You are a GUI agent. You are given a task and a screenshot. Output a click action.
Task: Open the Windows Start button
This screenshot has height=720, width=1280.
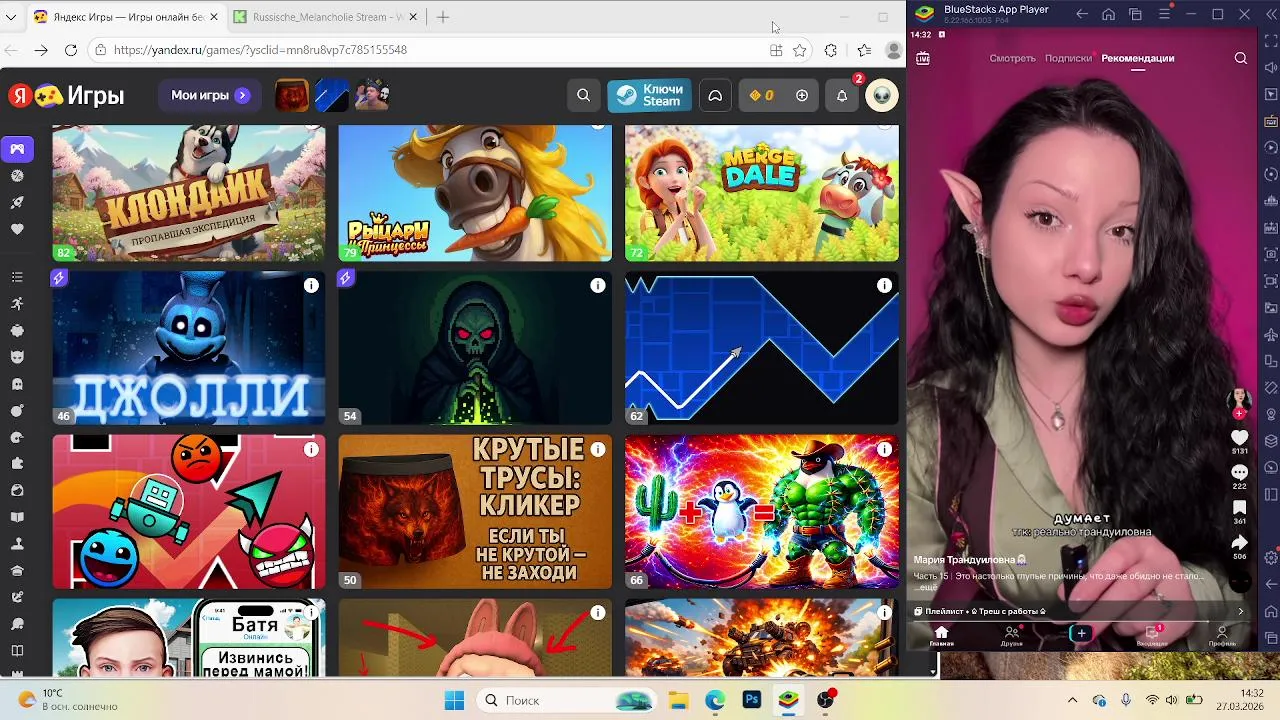pyautogui.click(x=454, y=700)
